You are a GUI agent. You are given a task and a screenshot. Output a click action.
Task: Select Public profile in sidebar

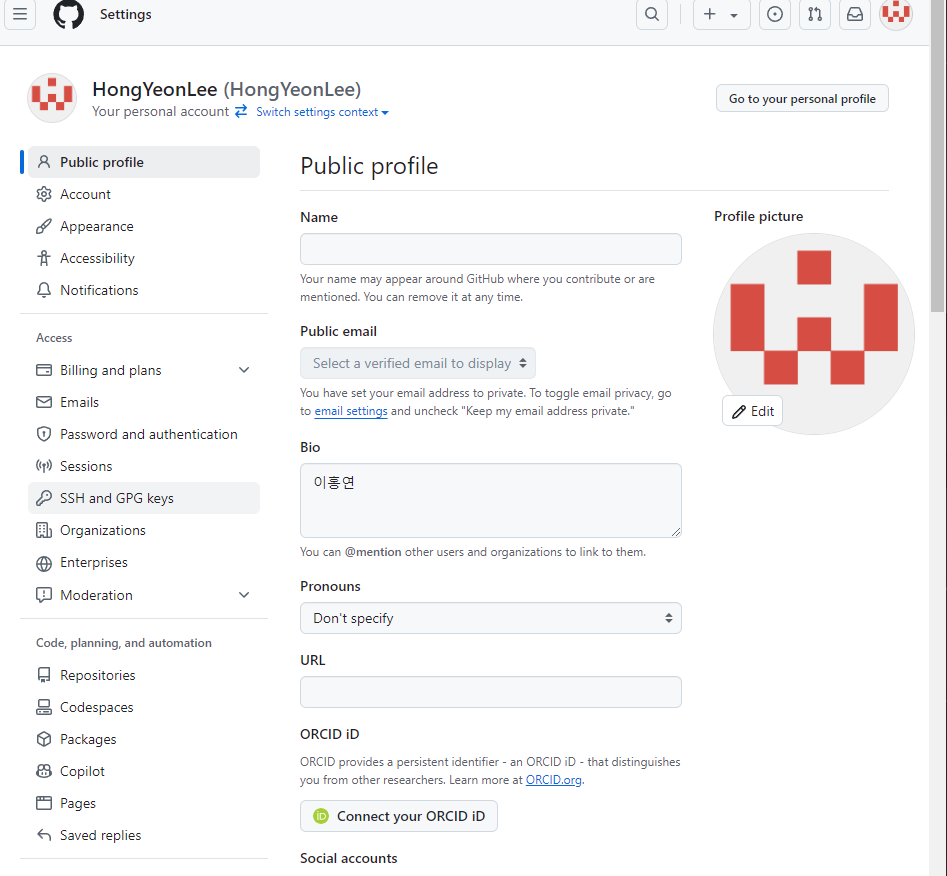pos(144,162)
